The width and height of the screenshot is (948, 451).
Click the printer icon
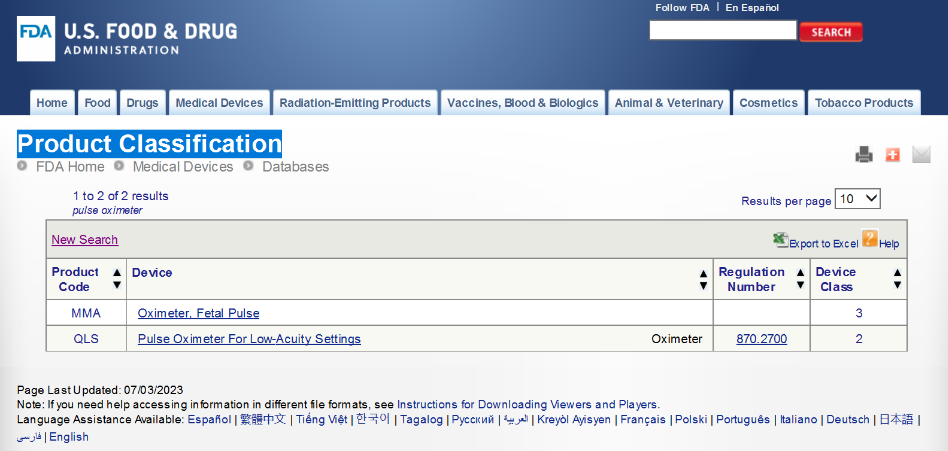point(864,154)
